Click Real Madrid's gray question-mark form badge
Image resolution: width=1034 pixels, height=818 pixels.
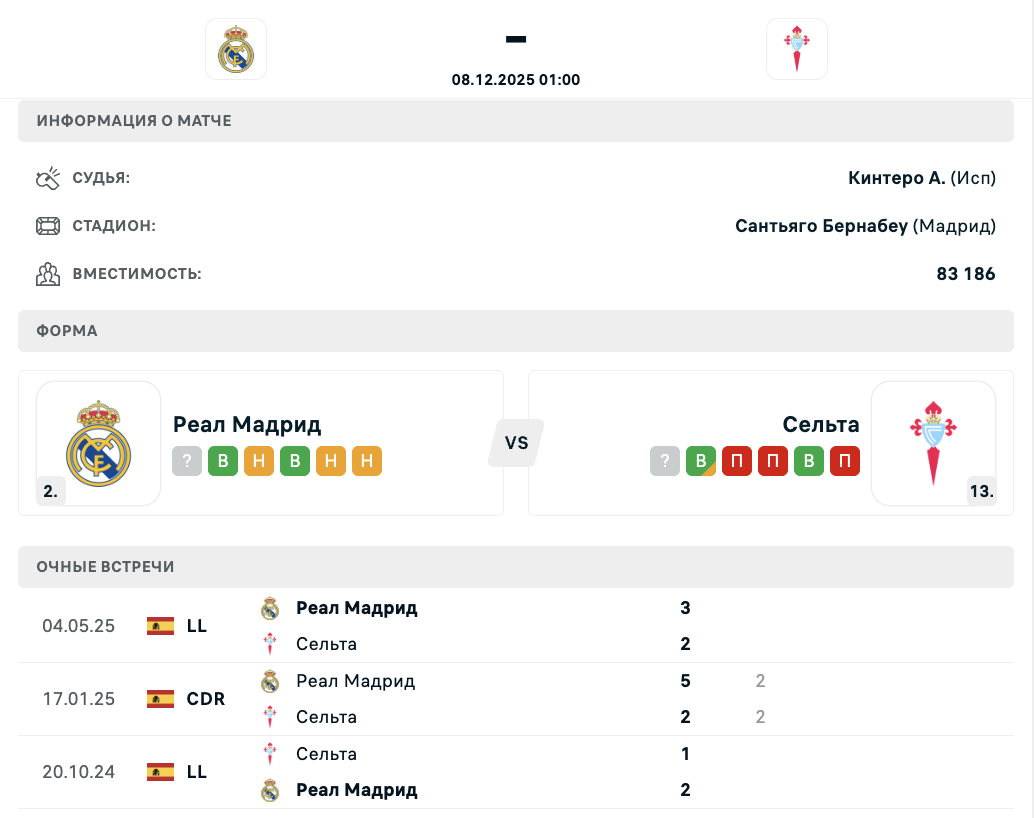[187, 461]
